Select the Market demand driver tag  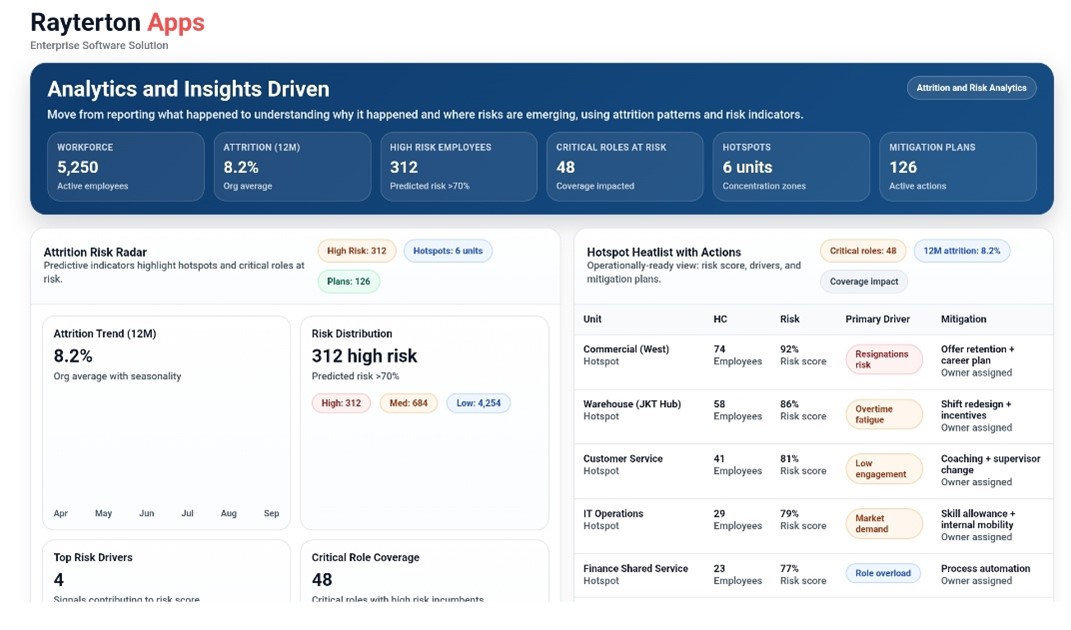click(x=883, y=523)
